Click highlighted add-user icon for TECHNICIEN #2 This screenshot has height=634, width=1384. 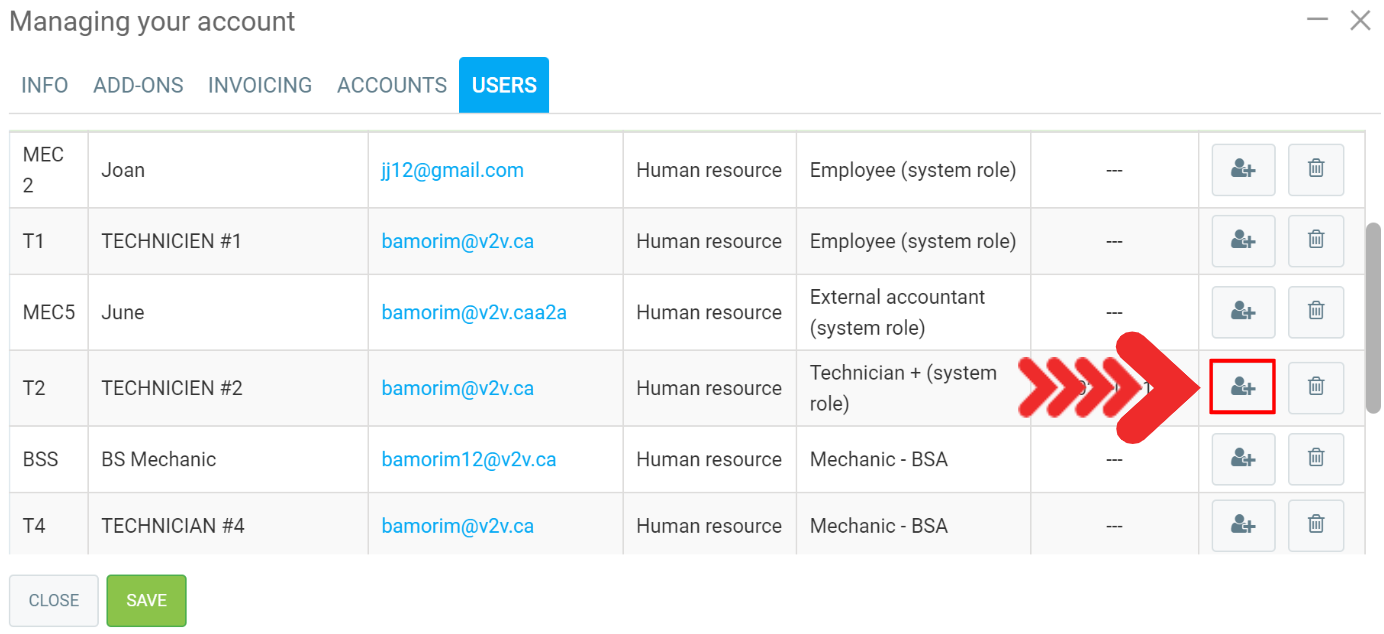click(x=1243, y=387)
